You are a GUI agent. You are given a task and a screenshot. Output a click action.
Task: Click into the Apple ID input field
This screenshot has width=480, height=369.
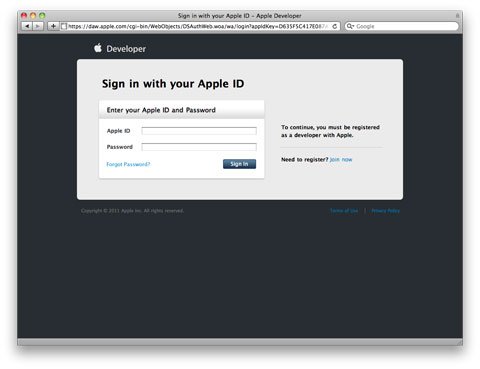(x=199, y=131)
